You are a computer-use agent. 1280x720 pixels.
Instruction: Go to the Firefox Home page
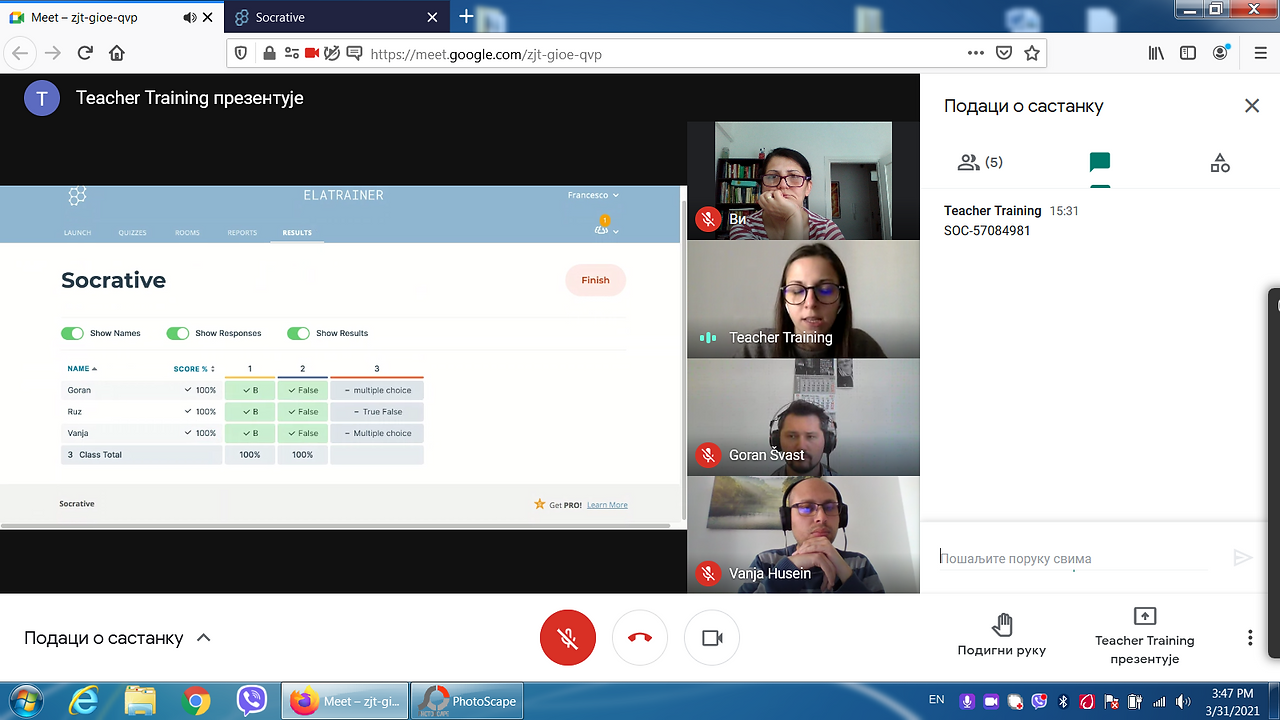tap(117, 53)
